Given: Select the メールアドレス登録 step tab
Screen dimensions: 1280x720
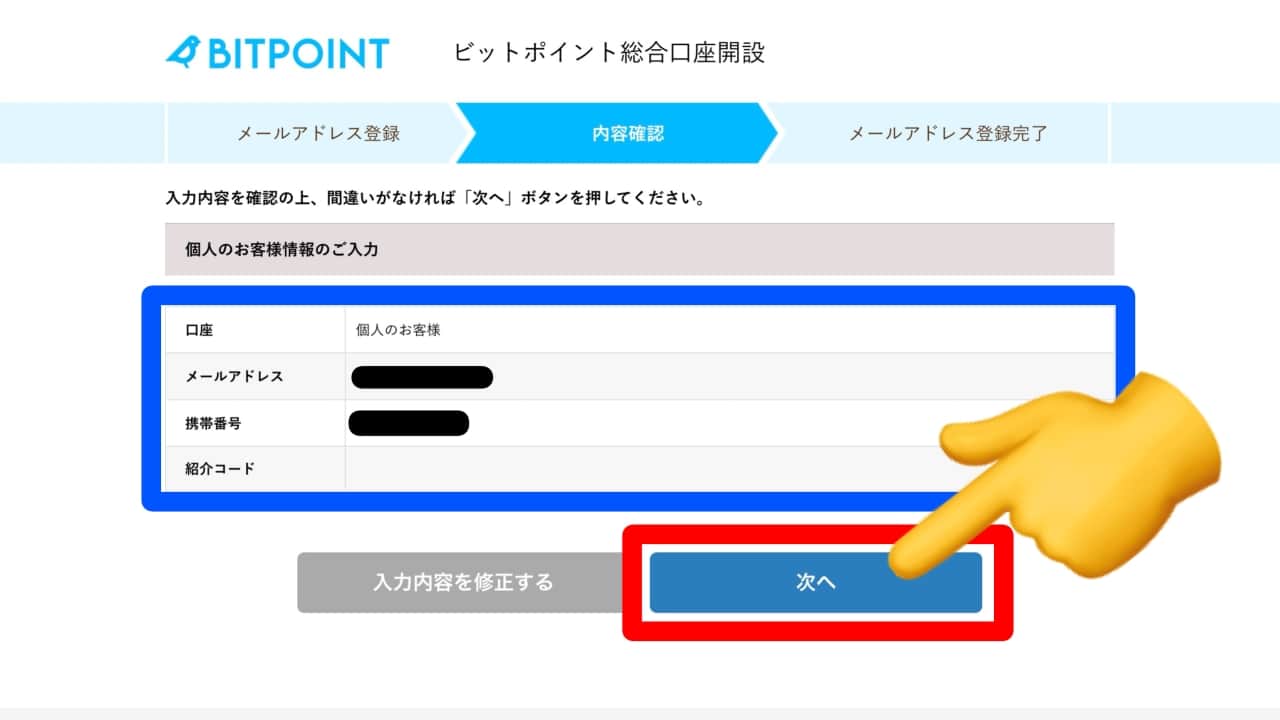Looking at the screenshot, I should click(x=318, y=133).
